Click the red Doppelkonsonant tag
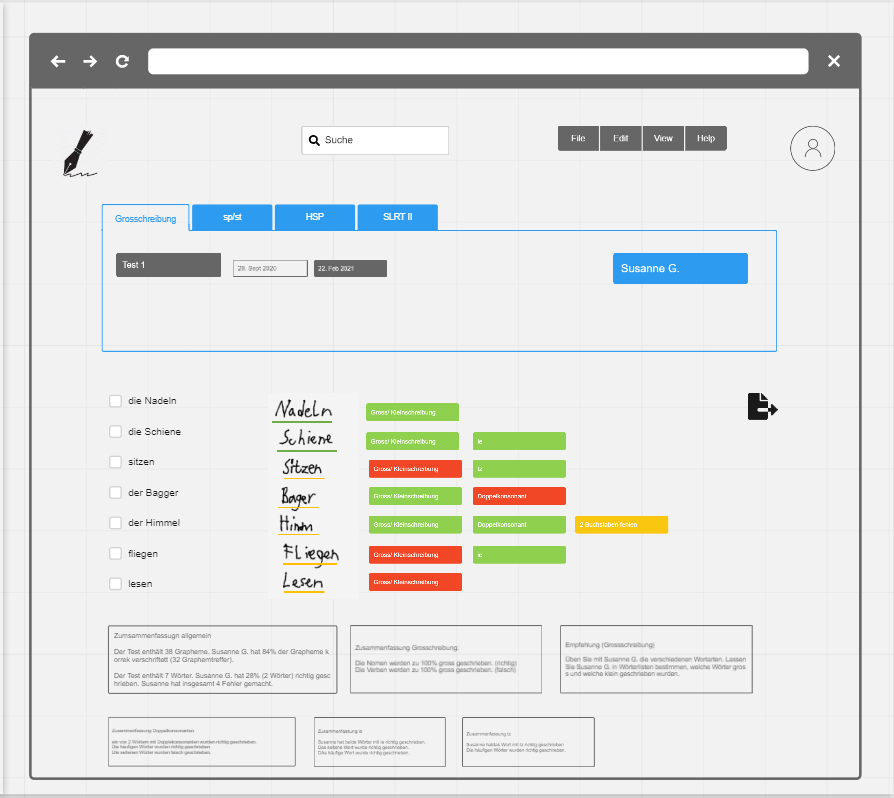The image size is (894, 798). (x=519, y=496)
